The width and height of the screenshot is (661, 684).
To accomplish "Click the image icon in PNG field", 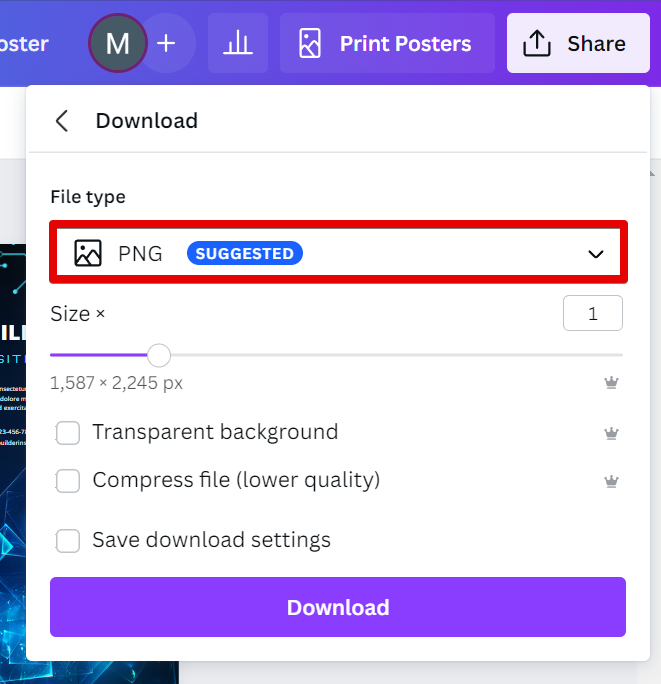I will tap(88, 254).
